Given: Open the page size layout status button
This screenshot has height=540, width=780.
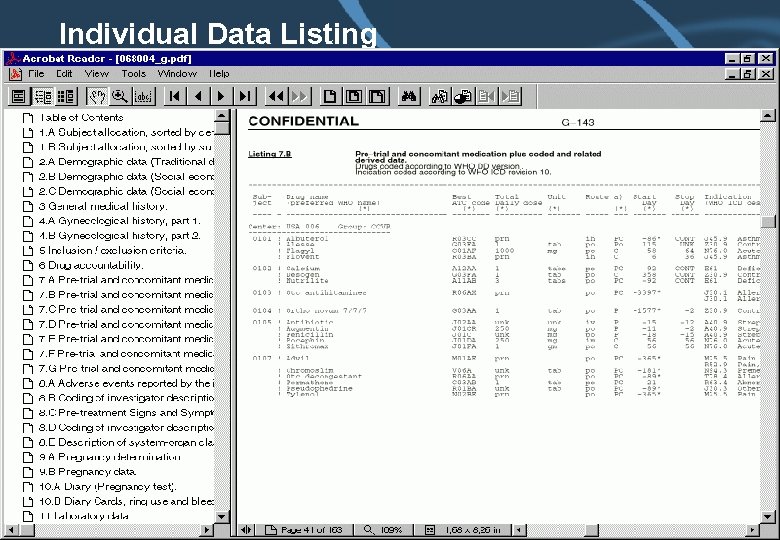Looking at the screenshot, I should pos(463,530).
